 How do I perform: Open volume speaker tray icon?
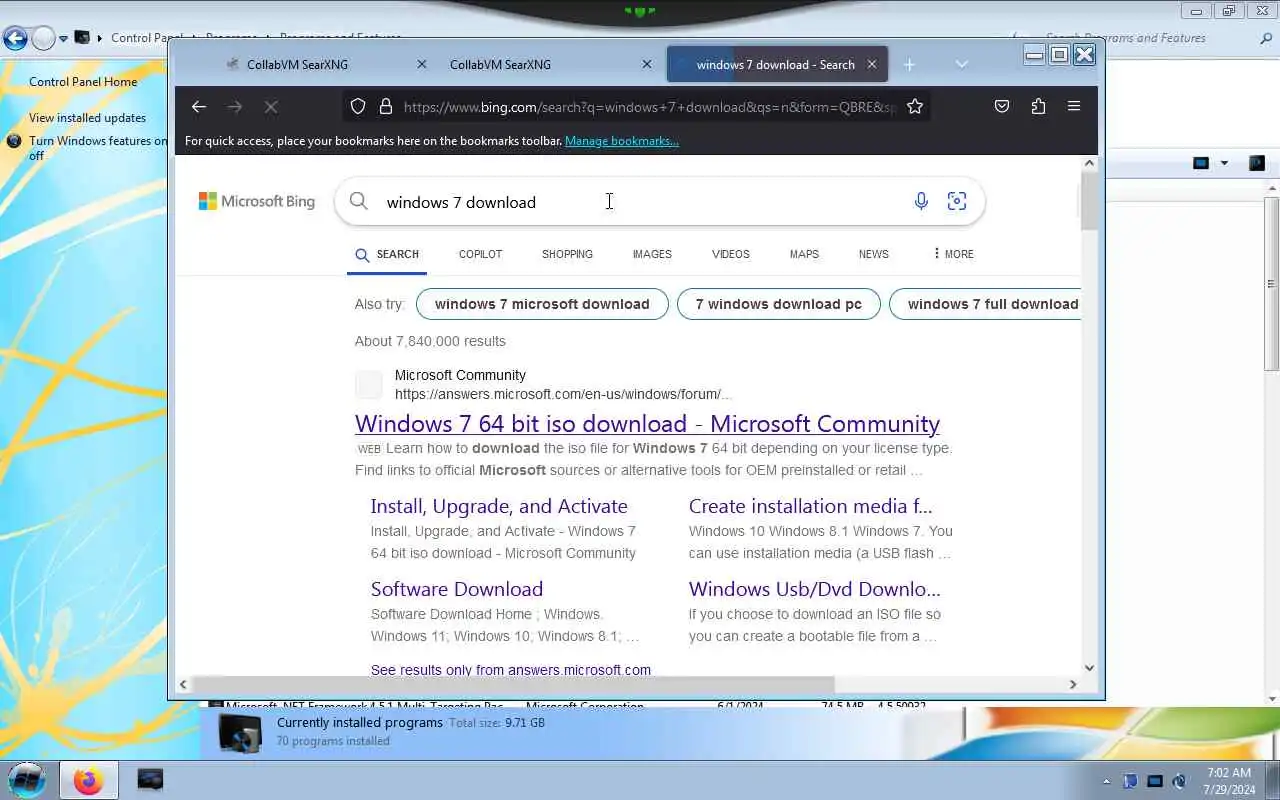pos(1179,781)
